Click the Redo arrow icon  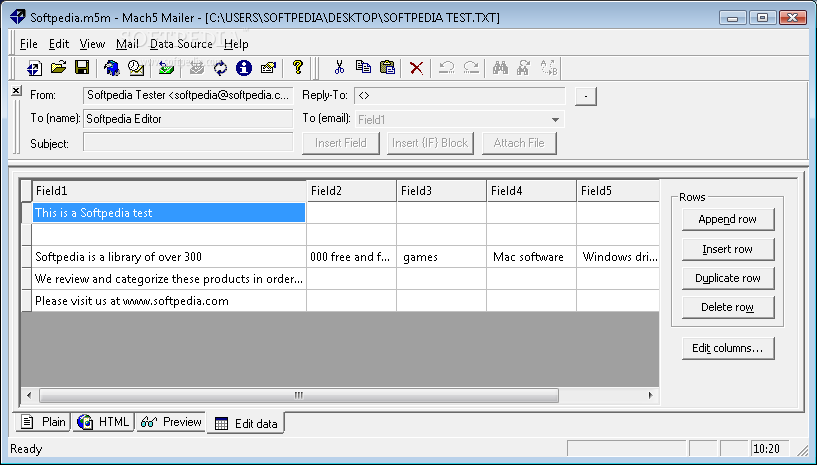point(471,68)
